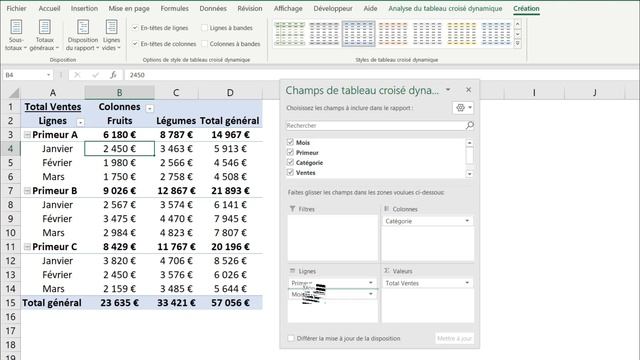Enable Différer la mise à jour checkbox
The width and height of the screenshot is (640, 360).
tap(291, 338)
